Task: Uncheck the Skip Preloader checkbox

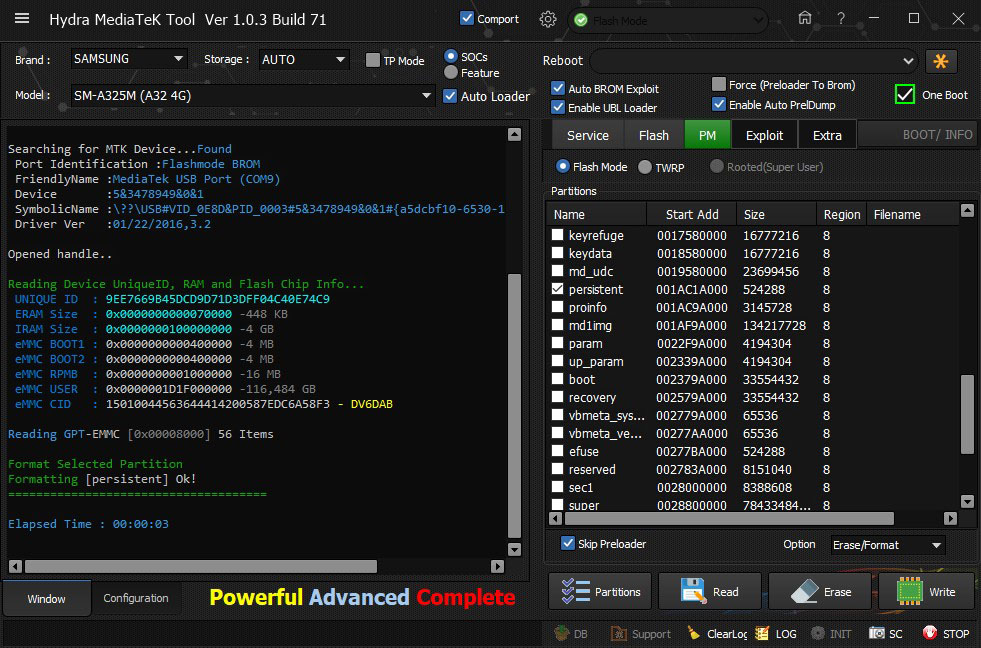Action: point(568,544)
